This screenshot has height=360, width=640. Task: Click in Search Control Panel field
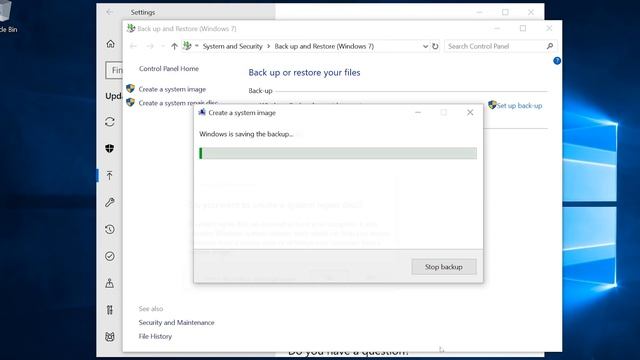(495, 46)
